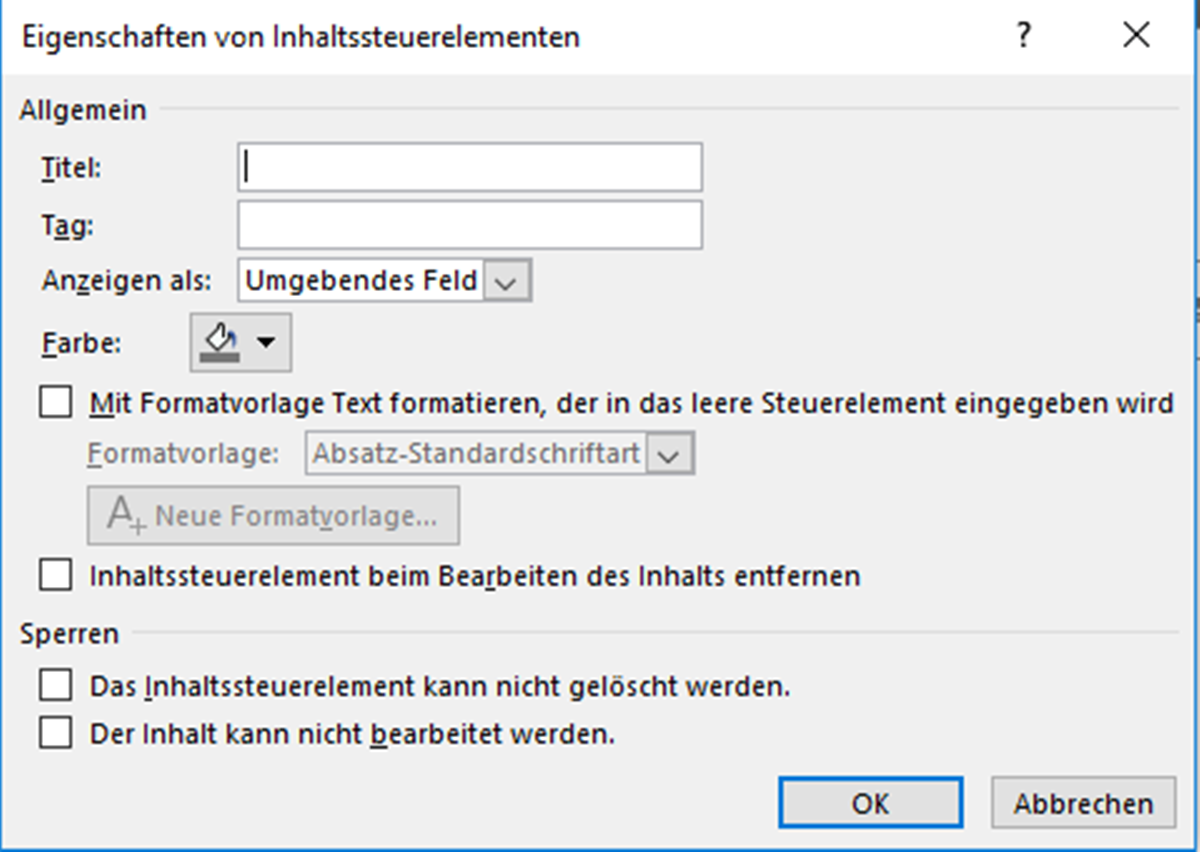Click into the Titel text field
The width and height of the screenshot is (1200, 852).
point(470,167)
